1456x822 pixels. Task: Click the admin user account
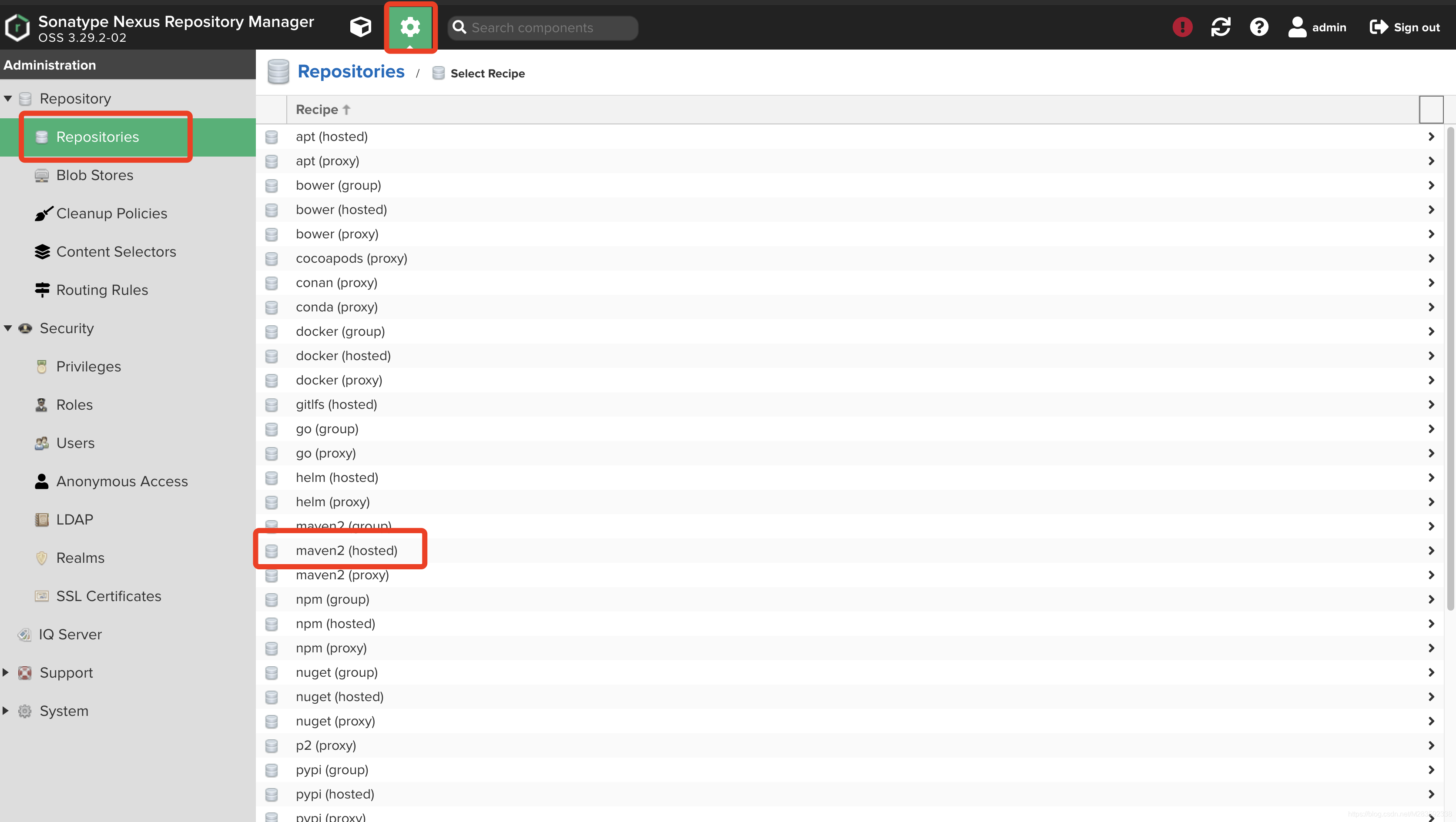[x=1317, y=27]
